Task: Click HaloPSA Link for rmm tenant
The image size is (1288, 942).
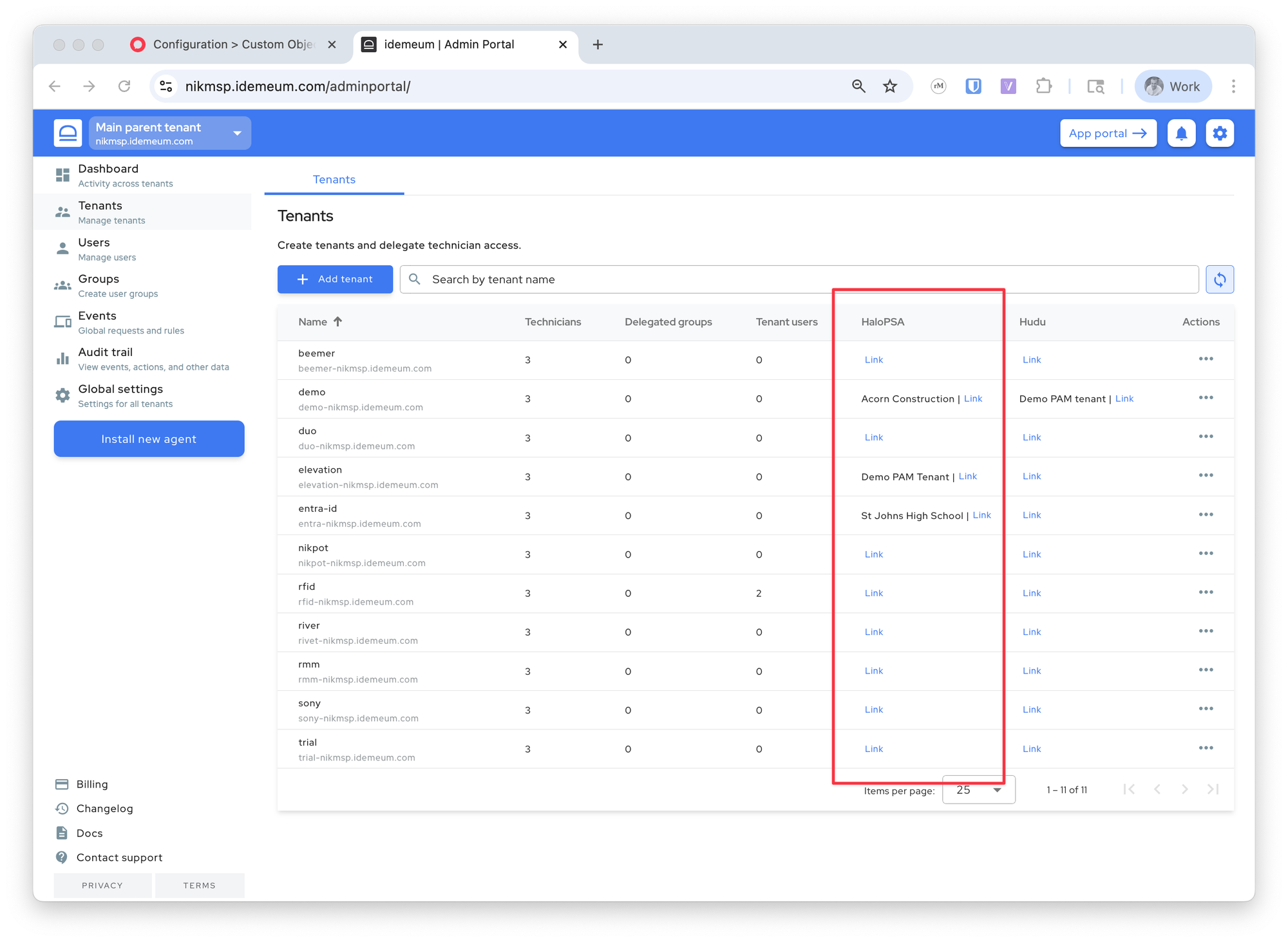Action: (873, 671)
